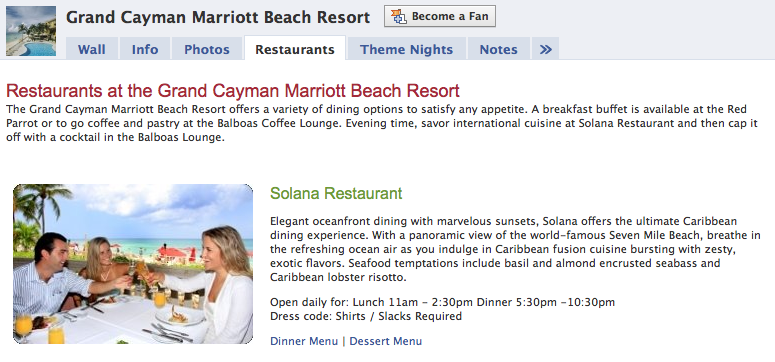Click the Solana opening hours text

pyautogui.click(x=442, y=302)
